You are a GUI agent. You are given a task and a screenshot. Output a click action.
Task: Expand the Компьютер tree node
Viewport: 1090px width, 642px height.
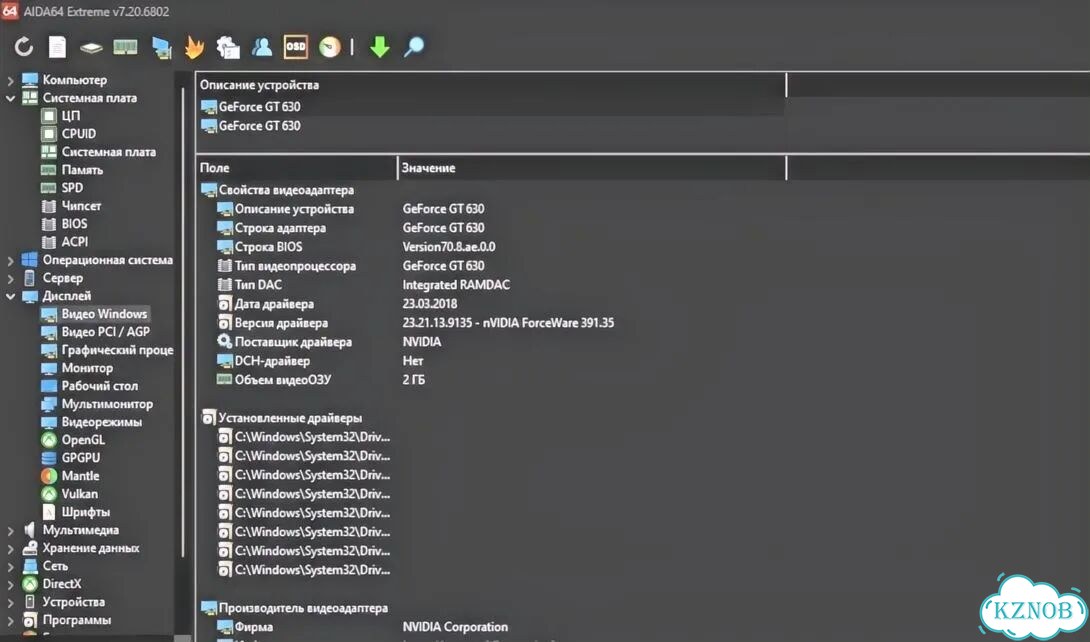[10, 81]
